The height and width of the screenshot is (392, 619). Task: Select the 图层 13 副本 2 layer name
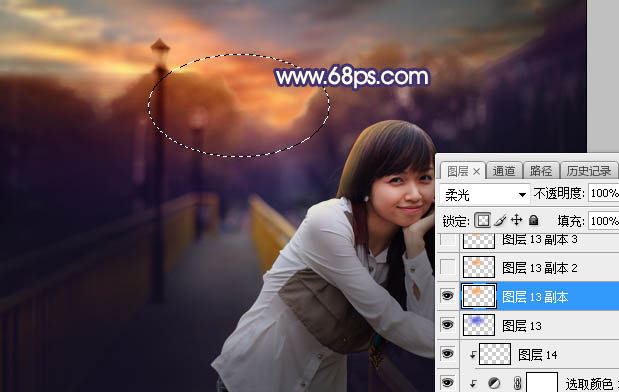tap(540, 268)
